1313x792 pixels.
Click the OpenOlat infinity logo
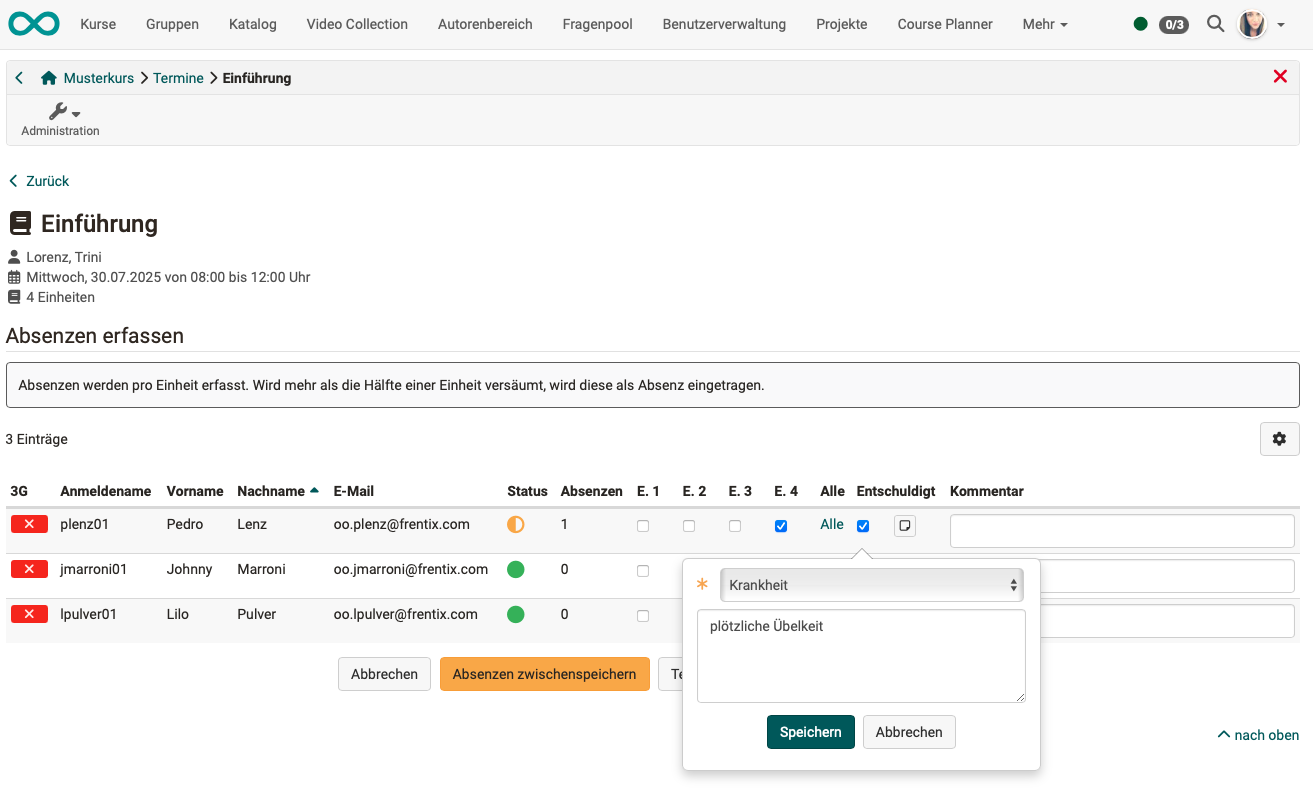point(33,23)
